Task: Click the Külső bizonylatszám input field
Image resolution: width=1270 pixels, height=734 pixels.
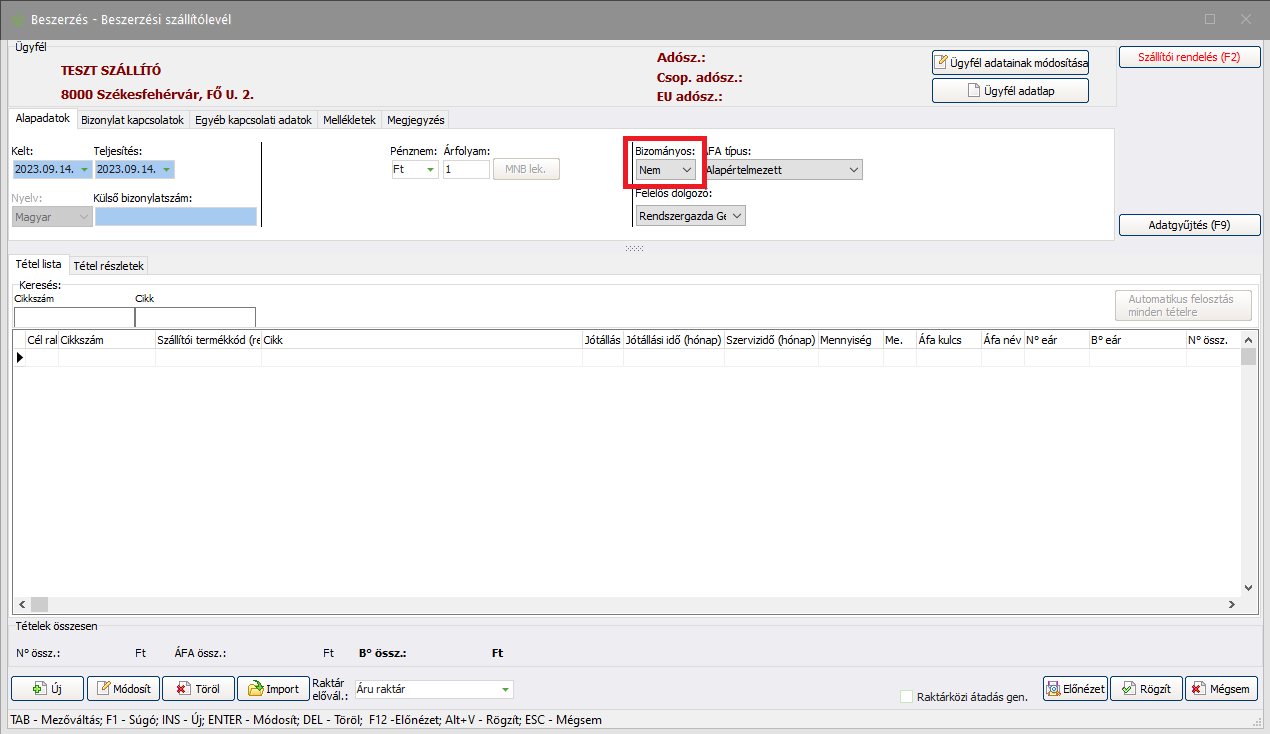Action: pyautogui.click(x=176, y=216)
